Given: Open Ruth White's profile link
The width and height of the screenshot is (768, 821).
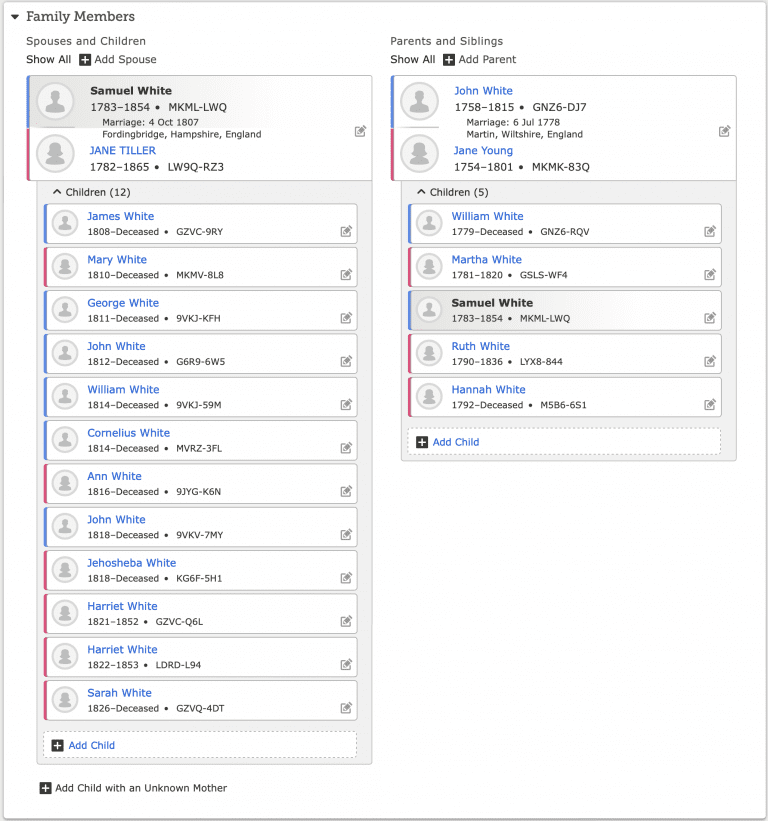Looking at the screenshot, I should 481,346.
